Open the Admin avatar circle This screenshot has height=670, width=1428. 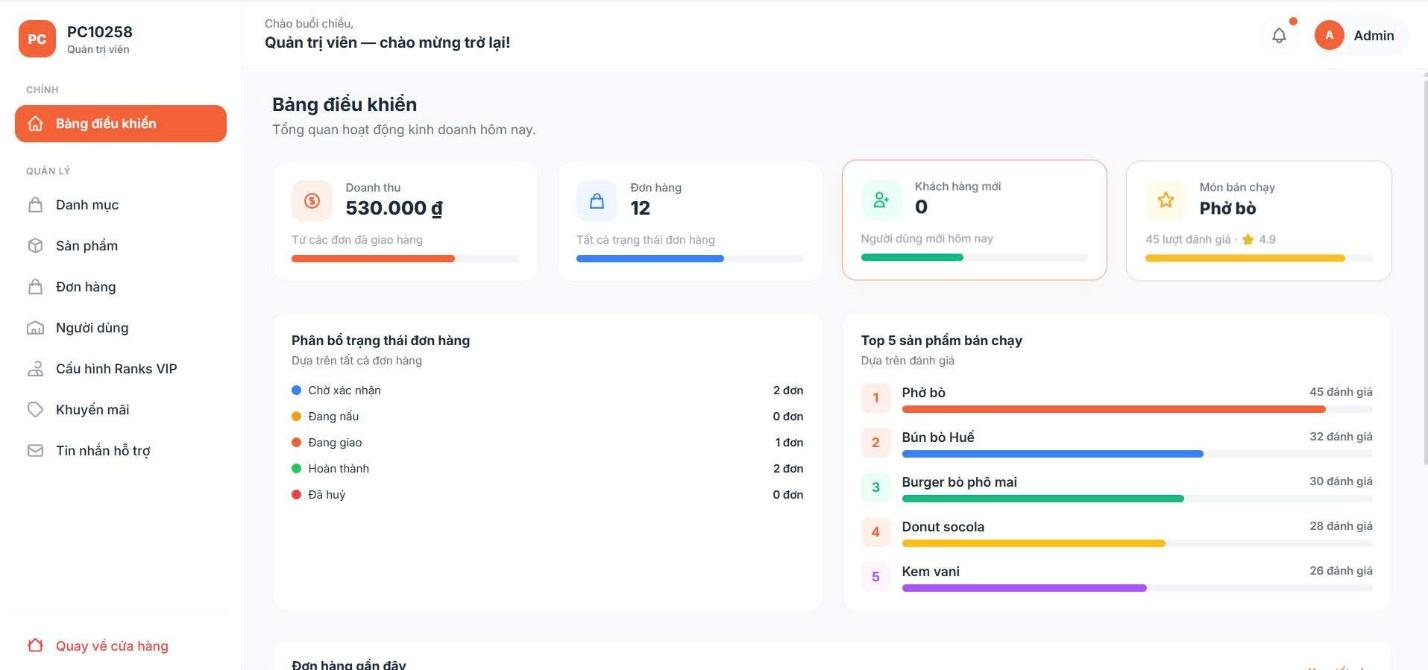coord(1329,35)
